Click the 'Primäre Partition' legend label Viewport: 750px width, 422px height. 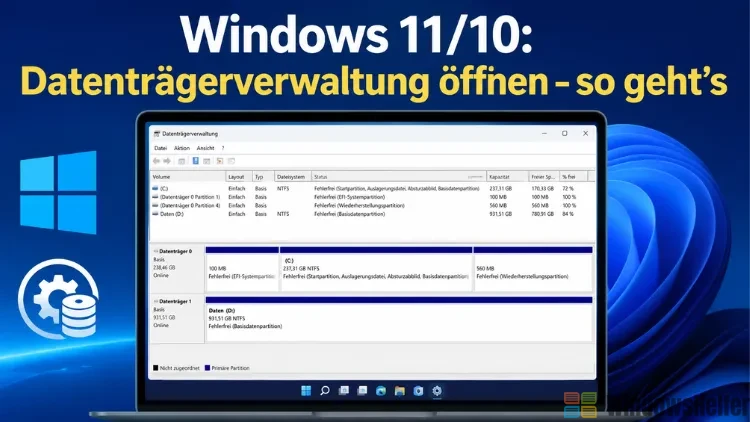coord(231,368)
